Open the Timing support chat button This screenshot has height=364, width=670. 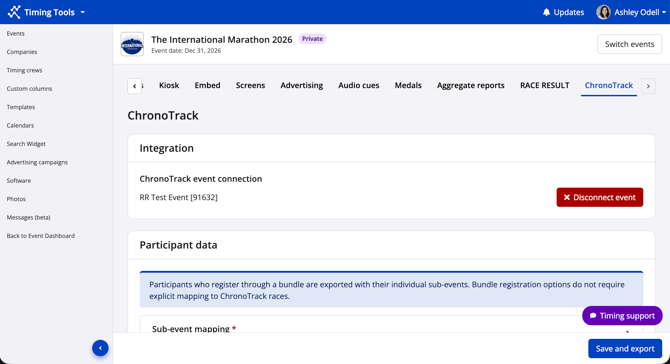[622, 316]
